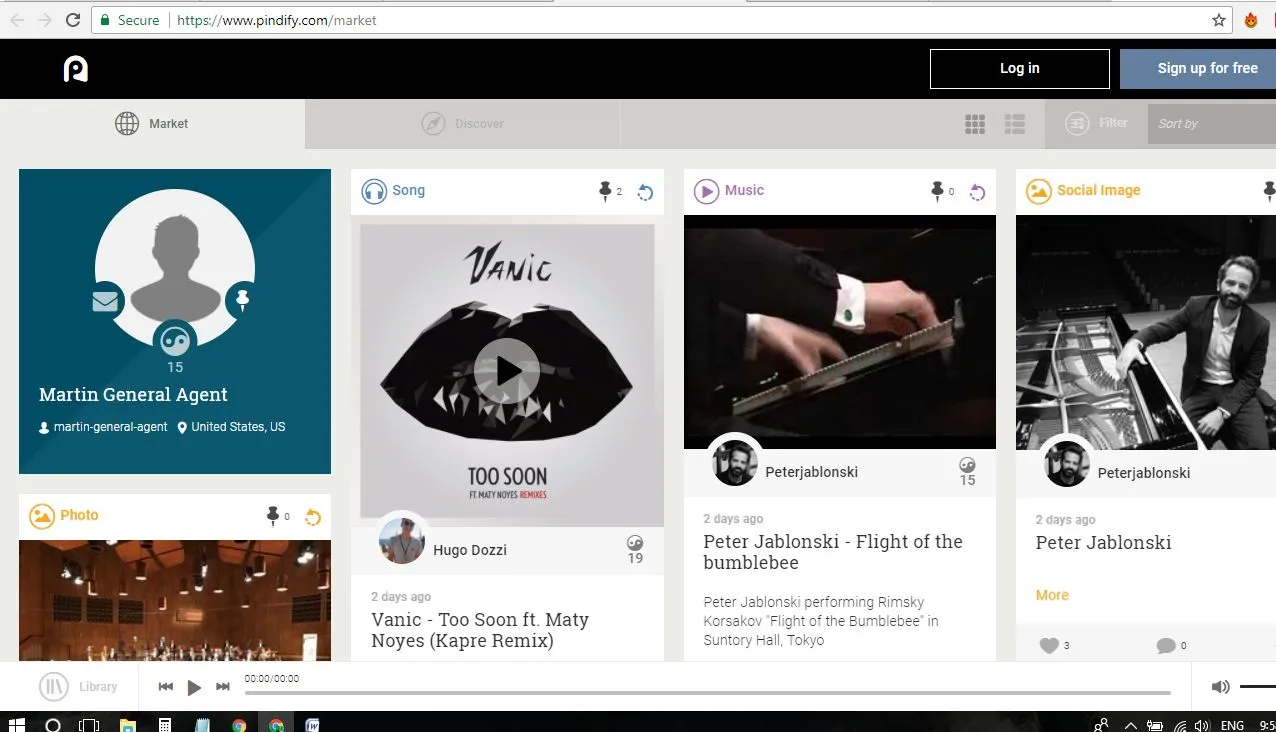Mute the player with speaker icon

[1220, 687]
